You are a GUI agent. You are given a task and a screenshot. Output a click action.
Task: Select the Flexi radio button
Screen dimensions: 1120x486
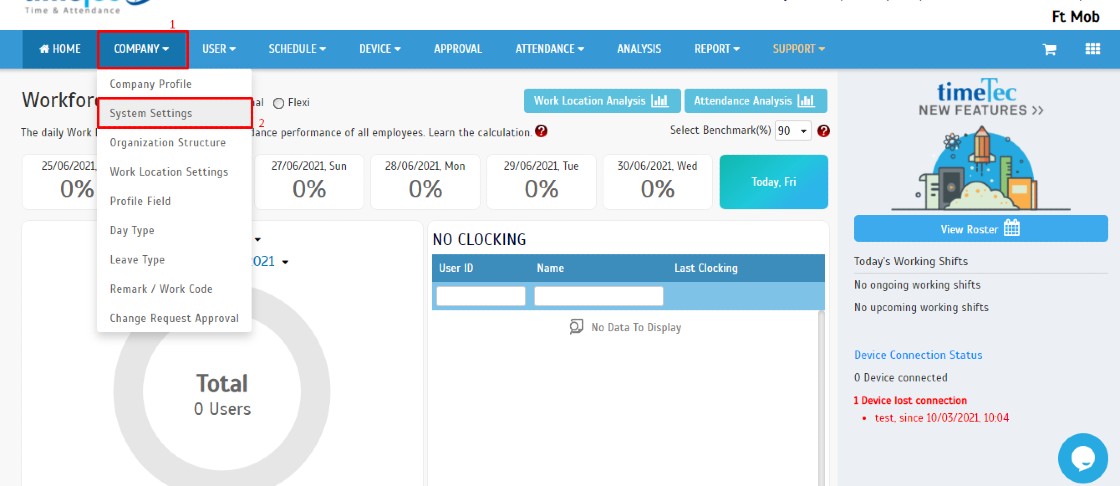(279, 103)
